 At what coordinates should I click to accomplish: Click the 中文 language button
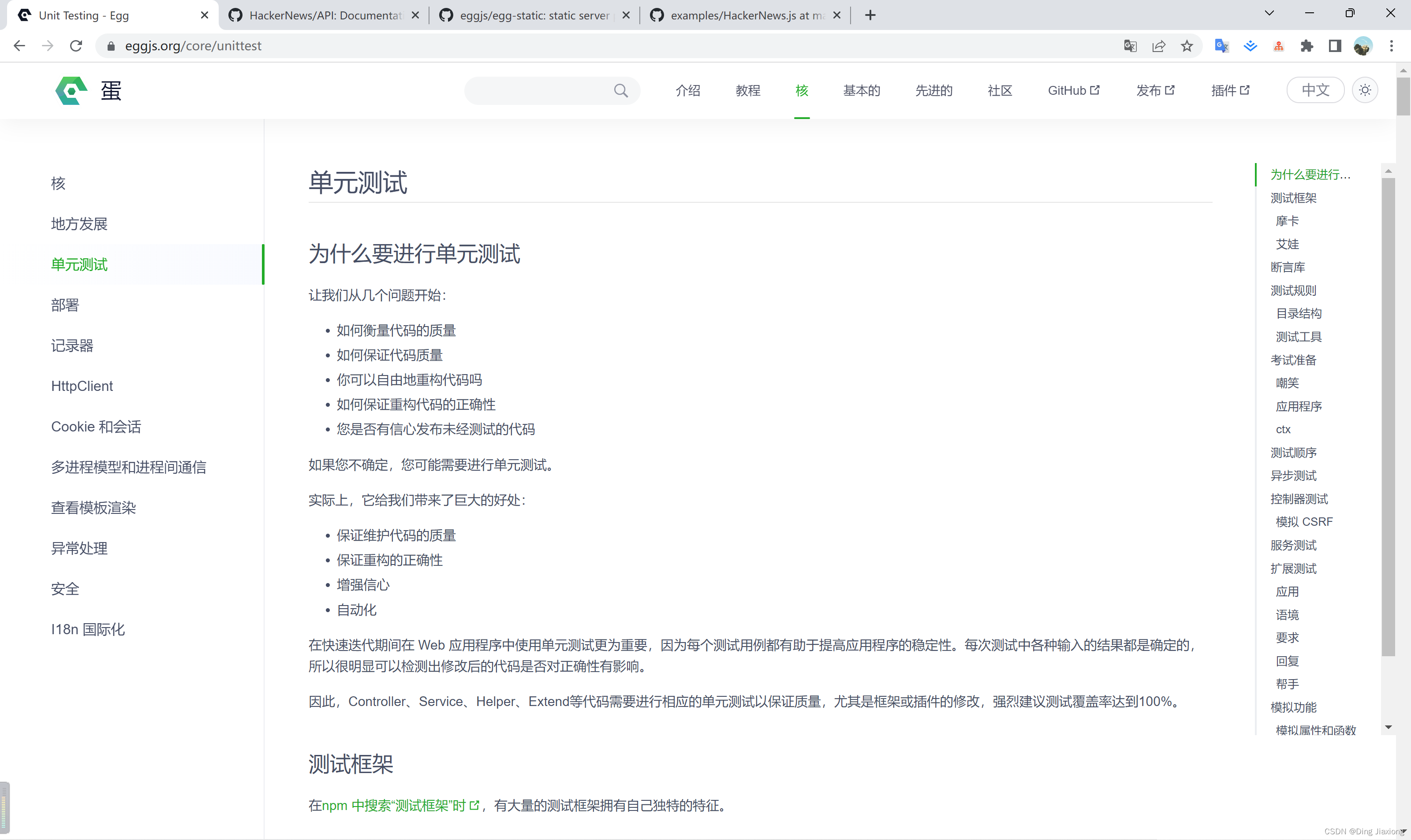(1315, 90)
